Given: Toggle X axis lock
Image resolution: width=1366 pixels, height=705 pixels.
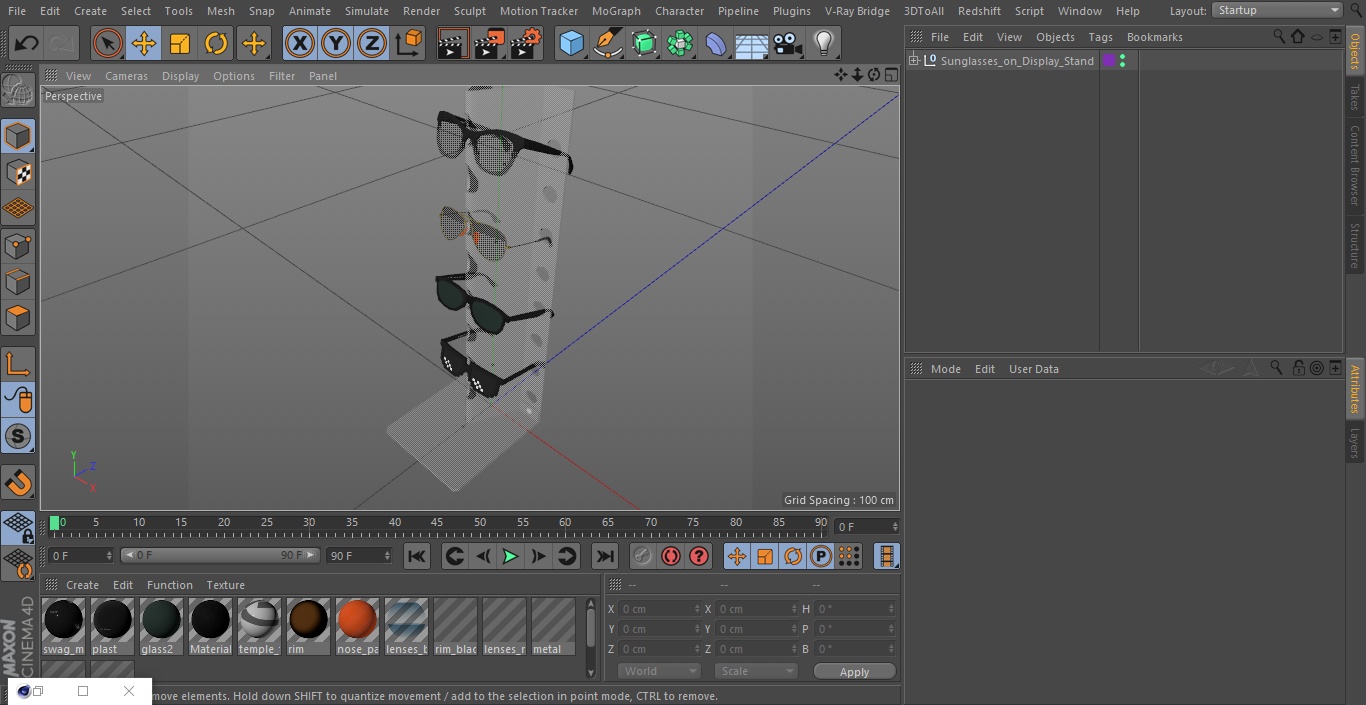Looking at the screenshot, I should (x=300, y=43).
